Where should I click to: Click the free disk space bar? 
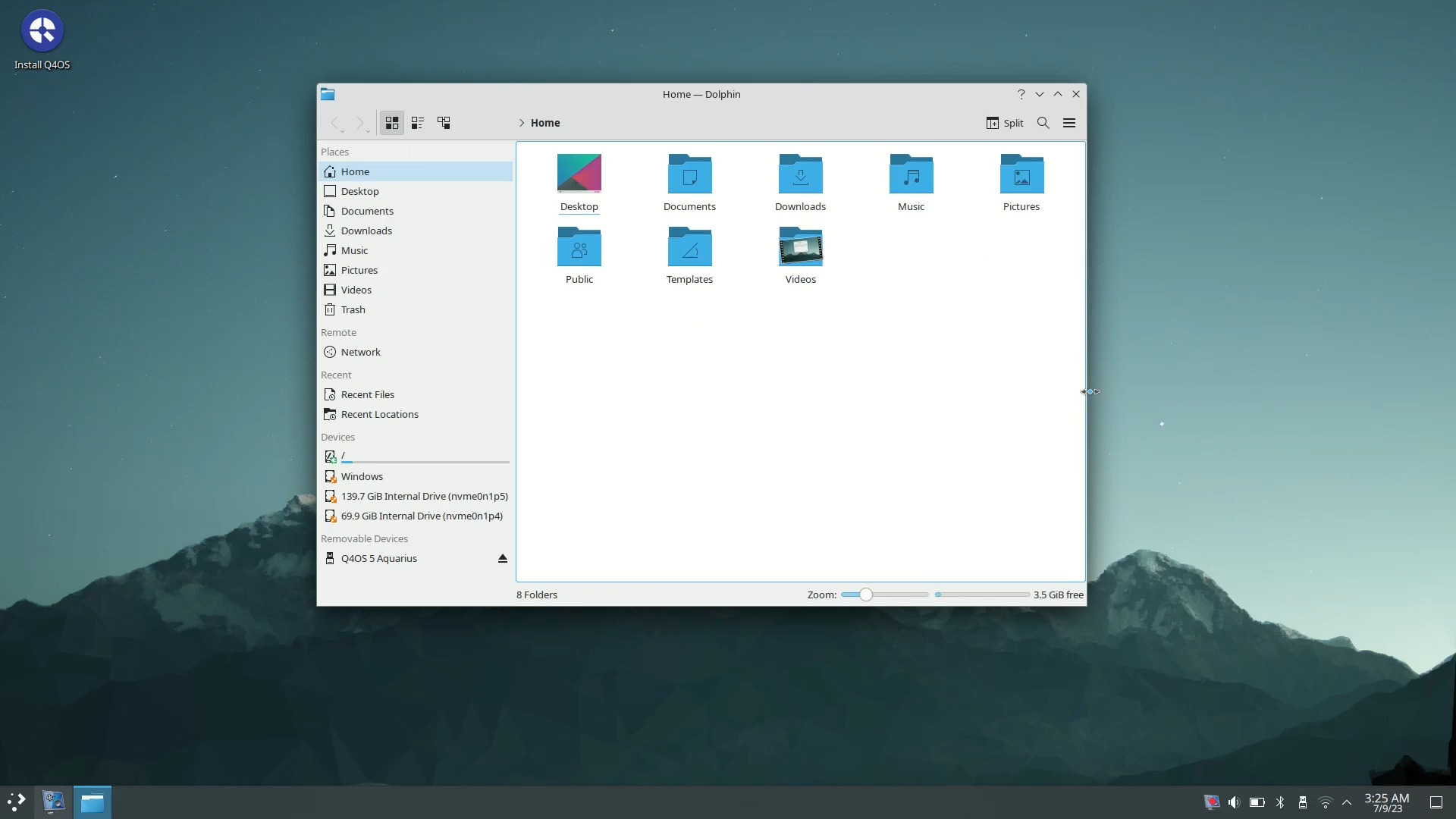coord(982,595)
